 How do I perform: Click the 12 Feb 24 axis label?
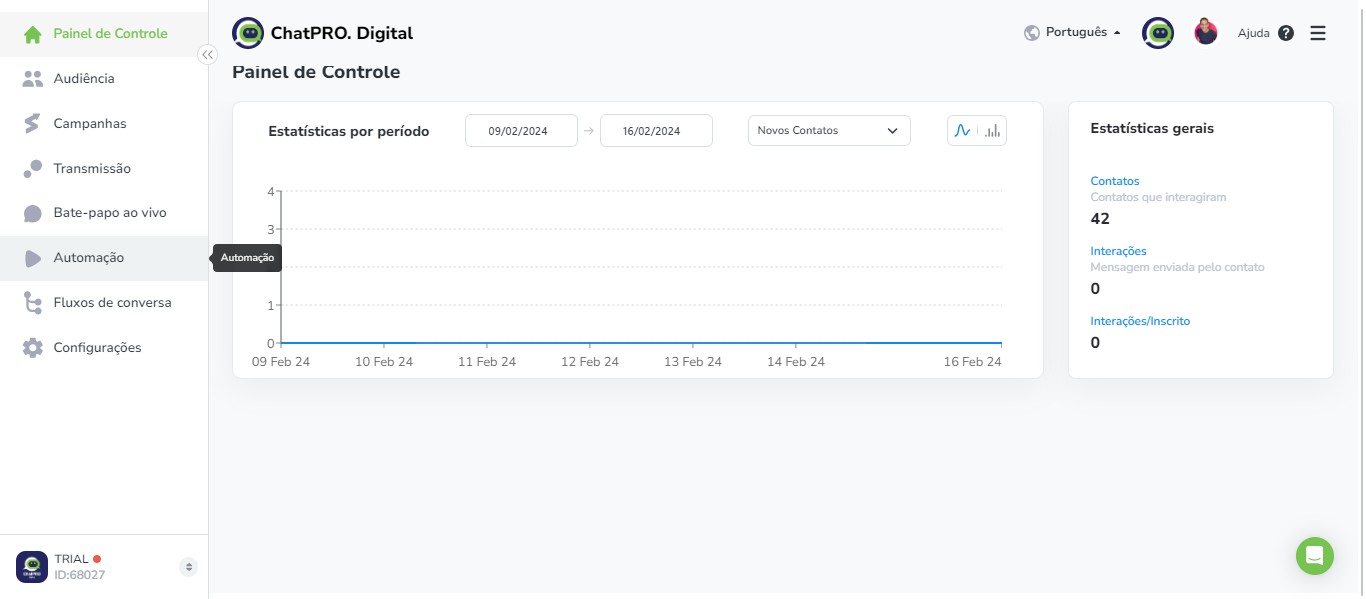point(590,362)
